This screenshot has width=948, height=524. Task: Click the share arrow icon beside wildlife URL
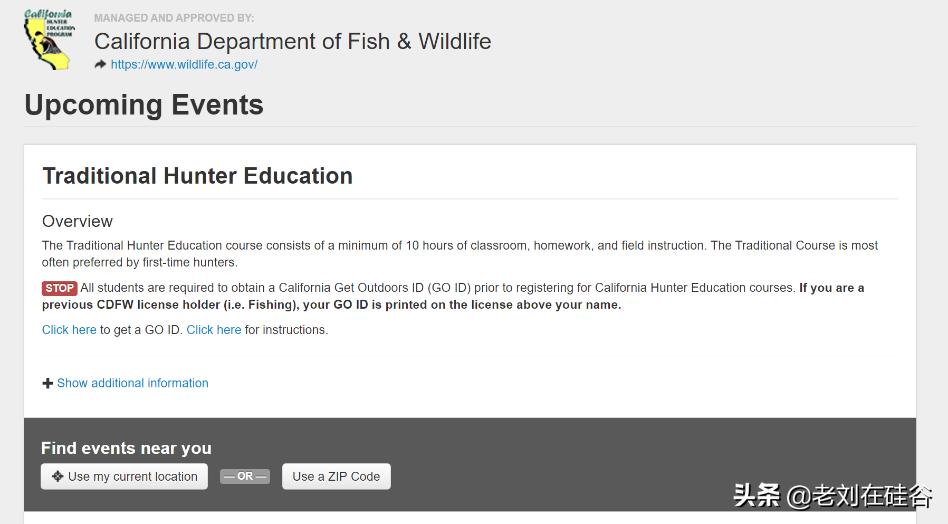point(100,64)
